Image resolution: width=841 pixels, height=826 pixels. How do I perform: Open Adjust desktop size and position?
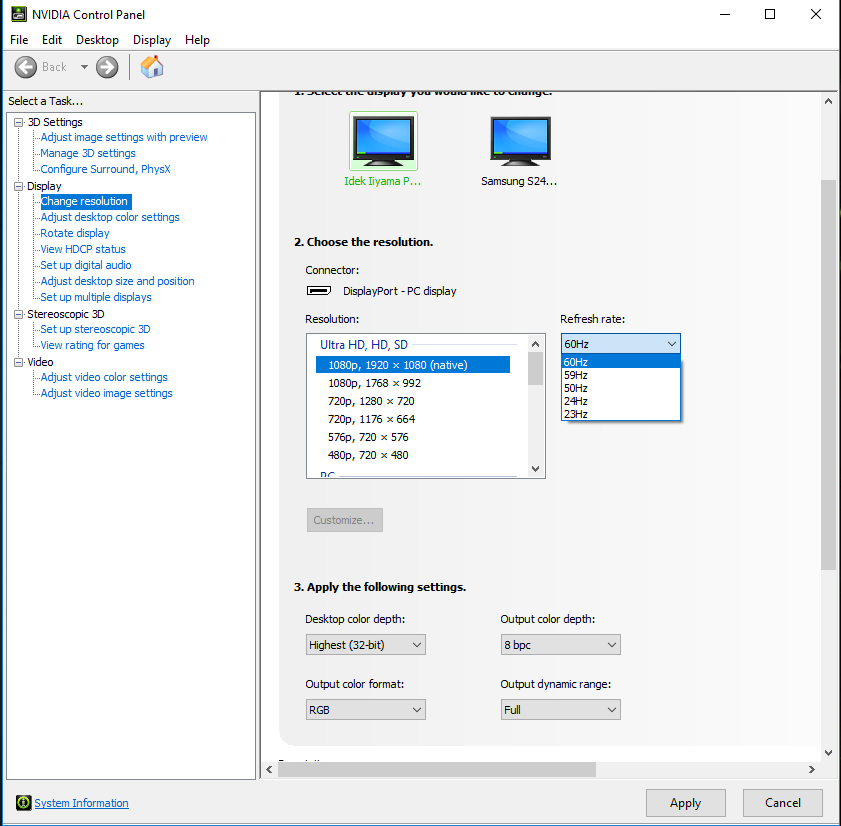117,281
